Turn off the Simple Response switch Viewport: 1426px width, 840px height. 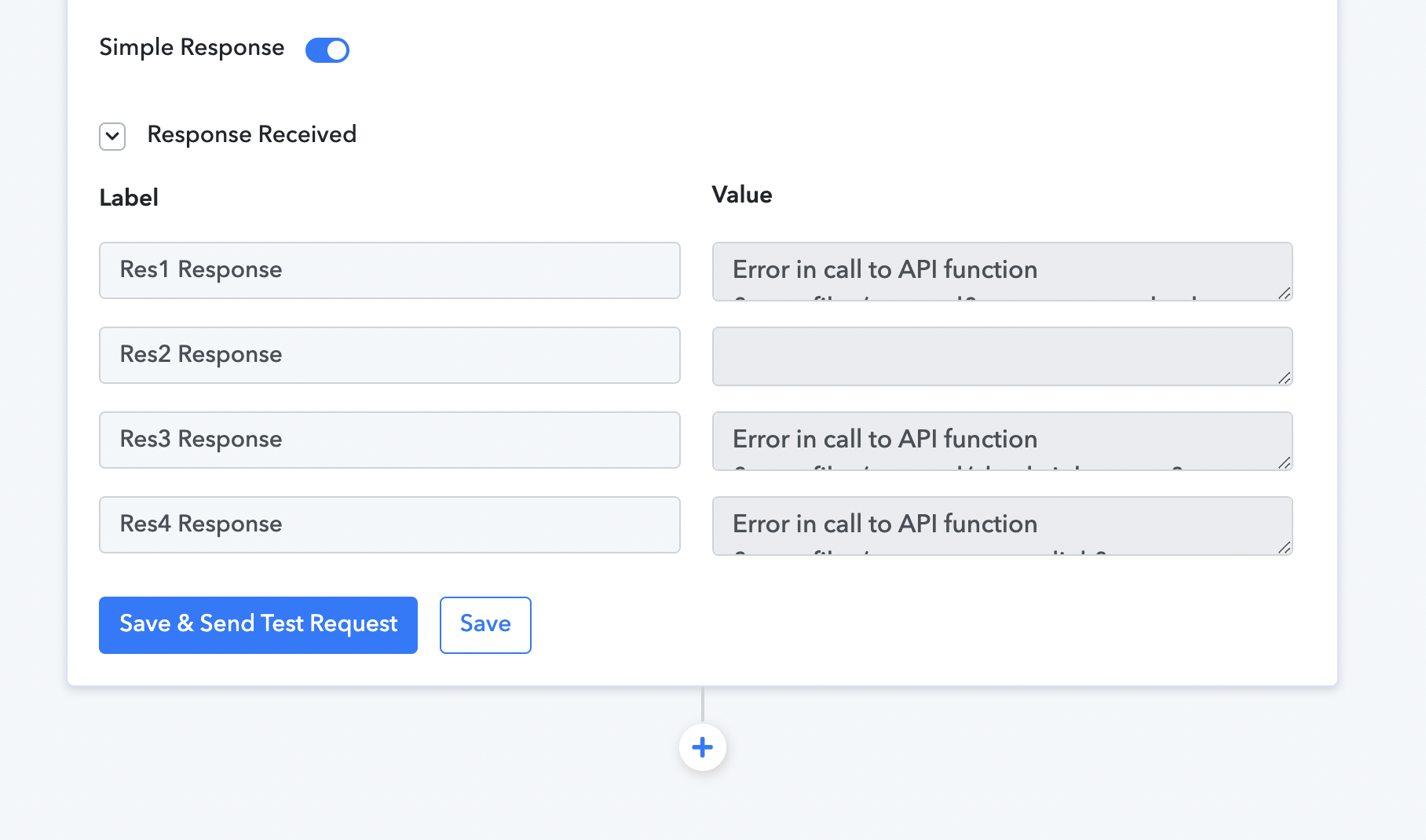click(x=327, y=49)
